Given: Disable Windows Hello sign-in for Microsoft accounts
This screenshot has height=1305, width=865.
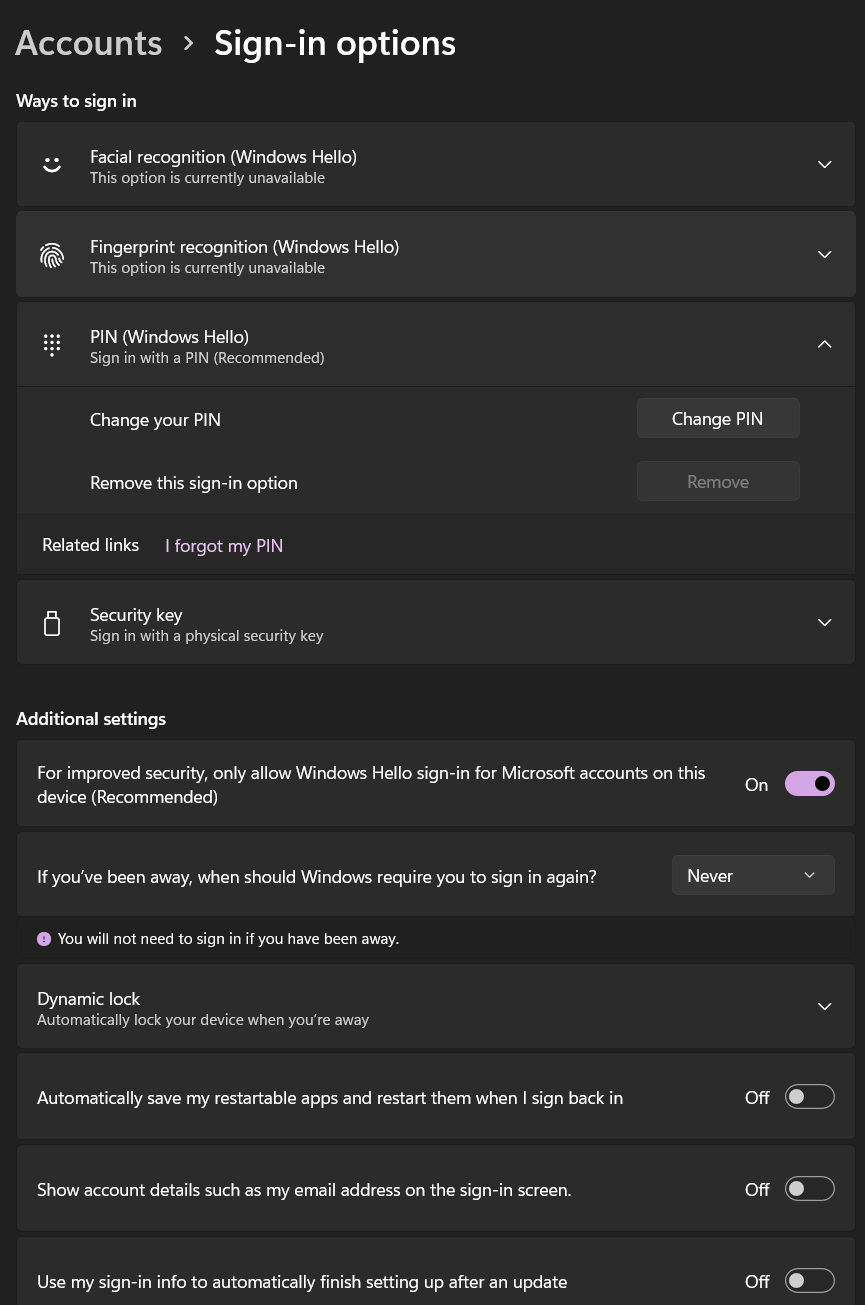Looking at the screenshot, I should [809, 783].
